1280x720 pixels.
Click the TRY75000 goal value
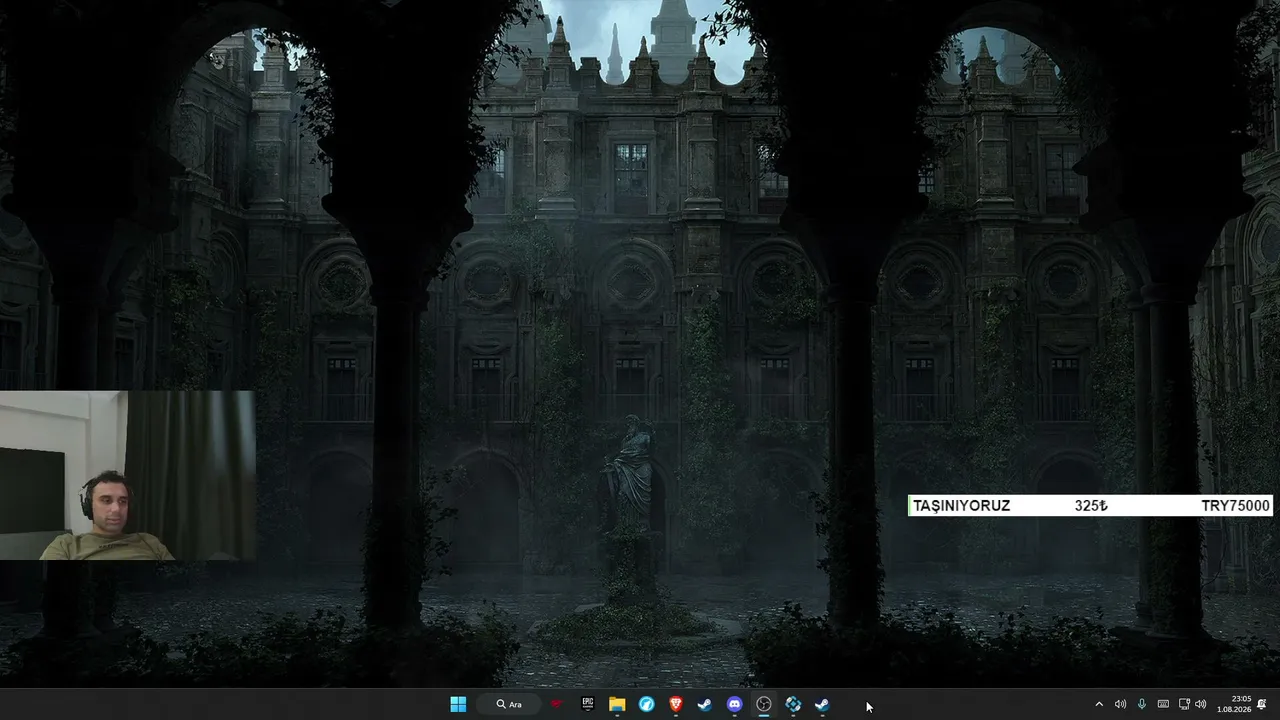tap(1235, 506)
